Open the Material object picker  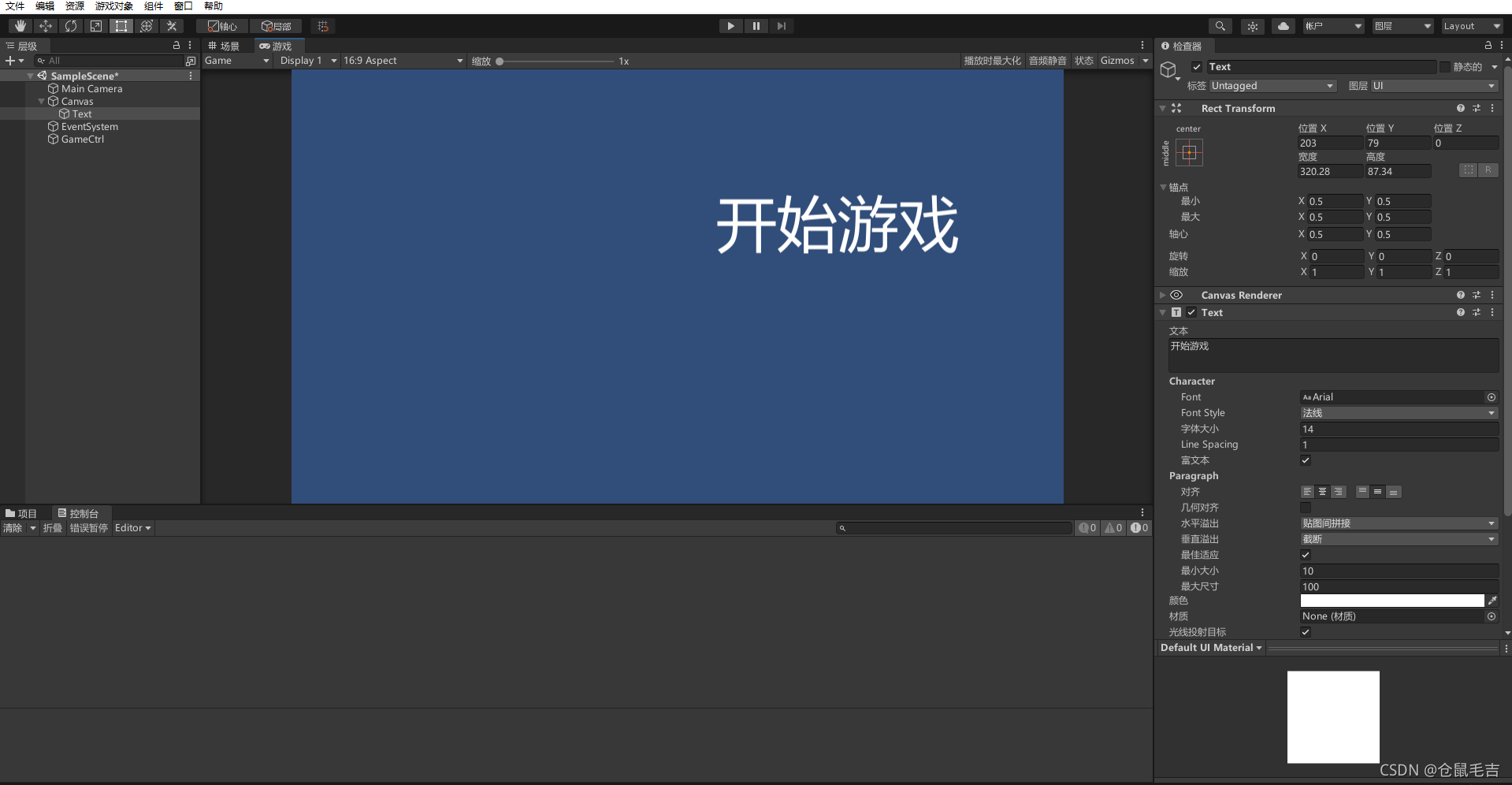point(1492,616)
